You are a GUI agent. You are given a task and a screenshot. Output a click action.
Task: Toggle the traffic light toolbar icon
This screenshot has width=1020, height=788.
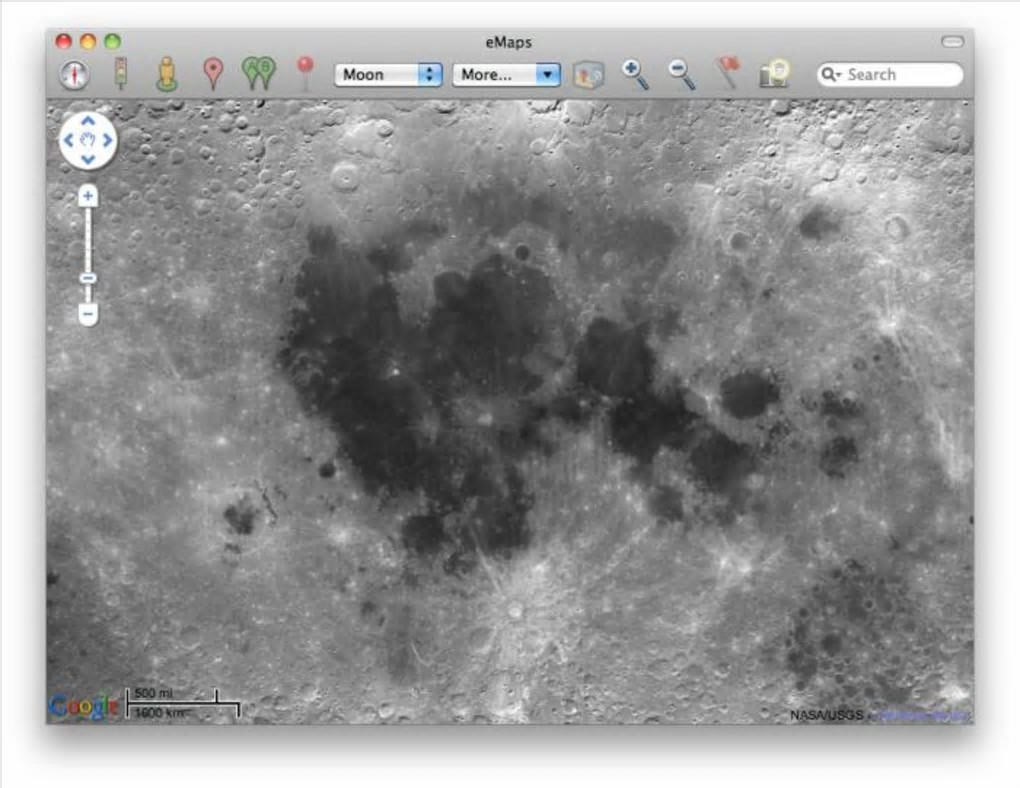click(120, 73)
